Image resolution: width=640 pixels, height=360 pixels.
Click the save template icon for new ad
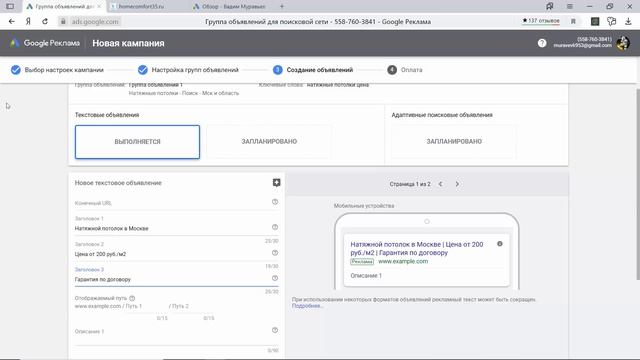pyautogui.click(x=276, y=182)
